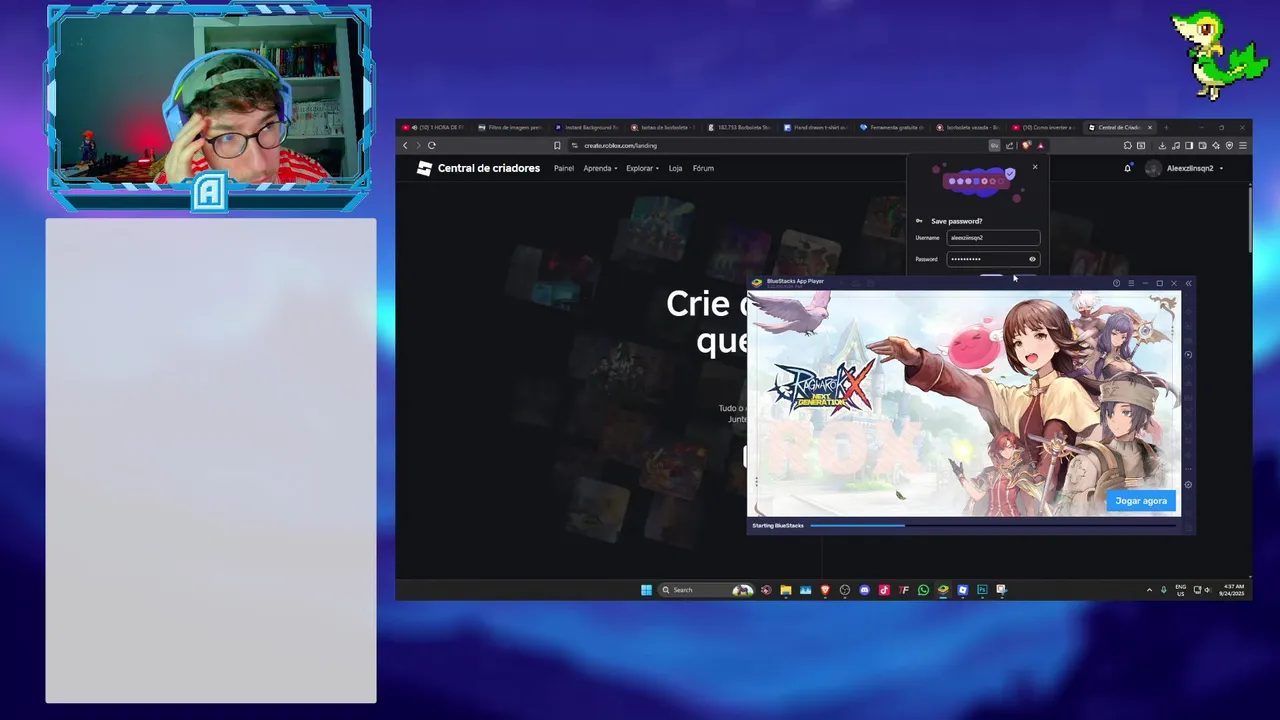Open OBS Studio from the taskbar
The width and height of the screenshot is (1280, 720).
pyautogui.click(x=845, y=590)
